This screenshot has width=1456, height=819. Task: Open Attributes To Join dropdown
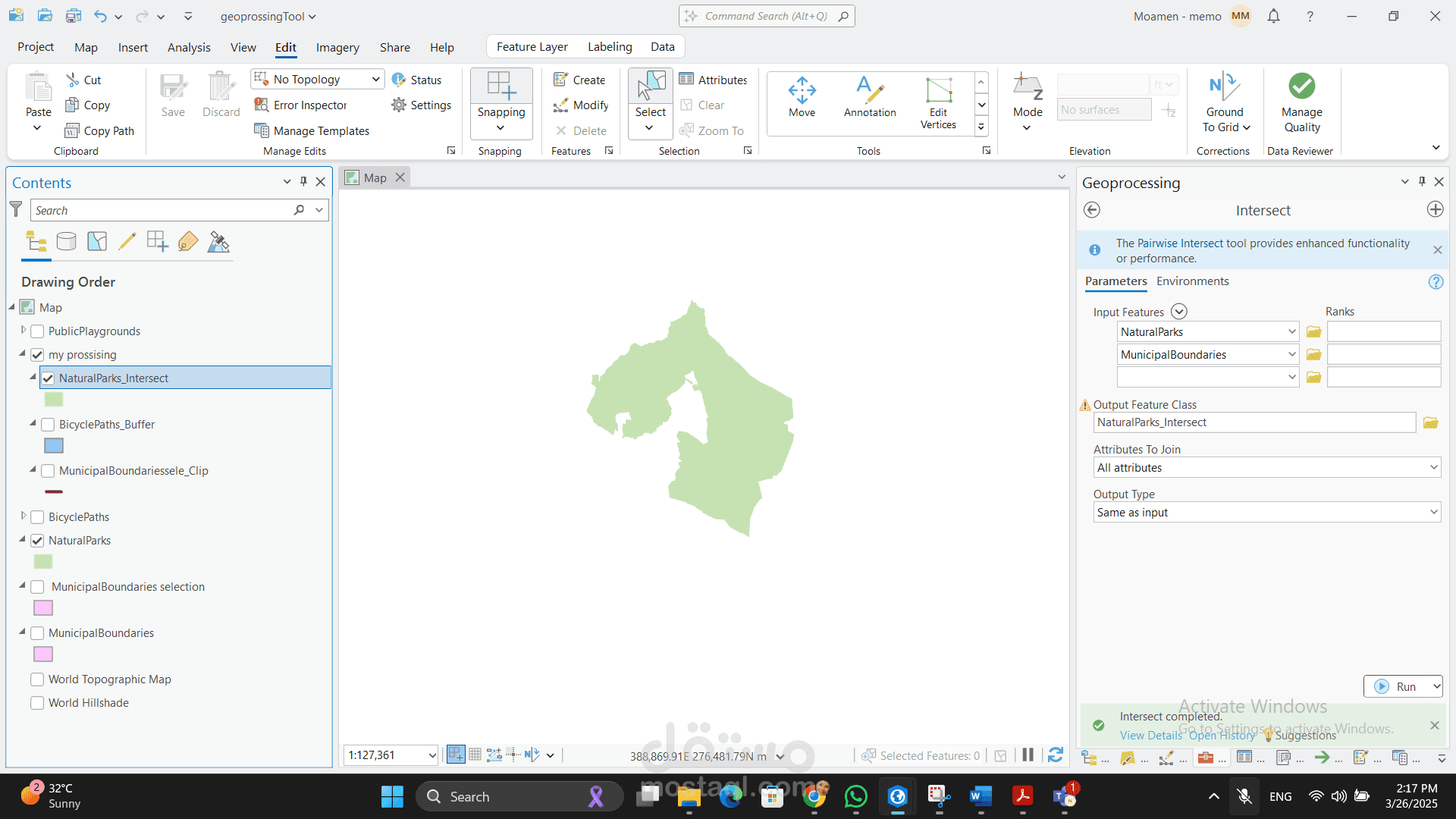(x=1433, y=468)
